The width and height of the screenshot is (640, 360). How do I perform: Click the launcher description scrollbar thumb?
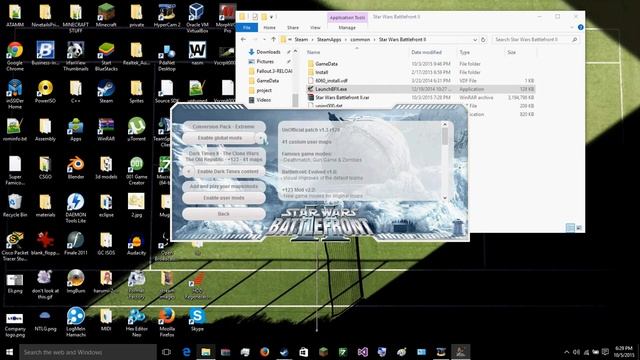[445, 136]
